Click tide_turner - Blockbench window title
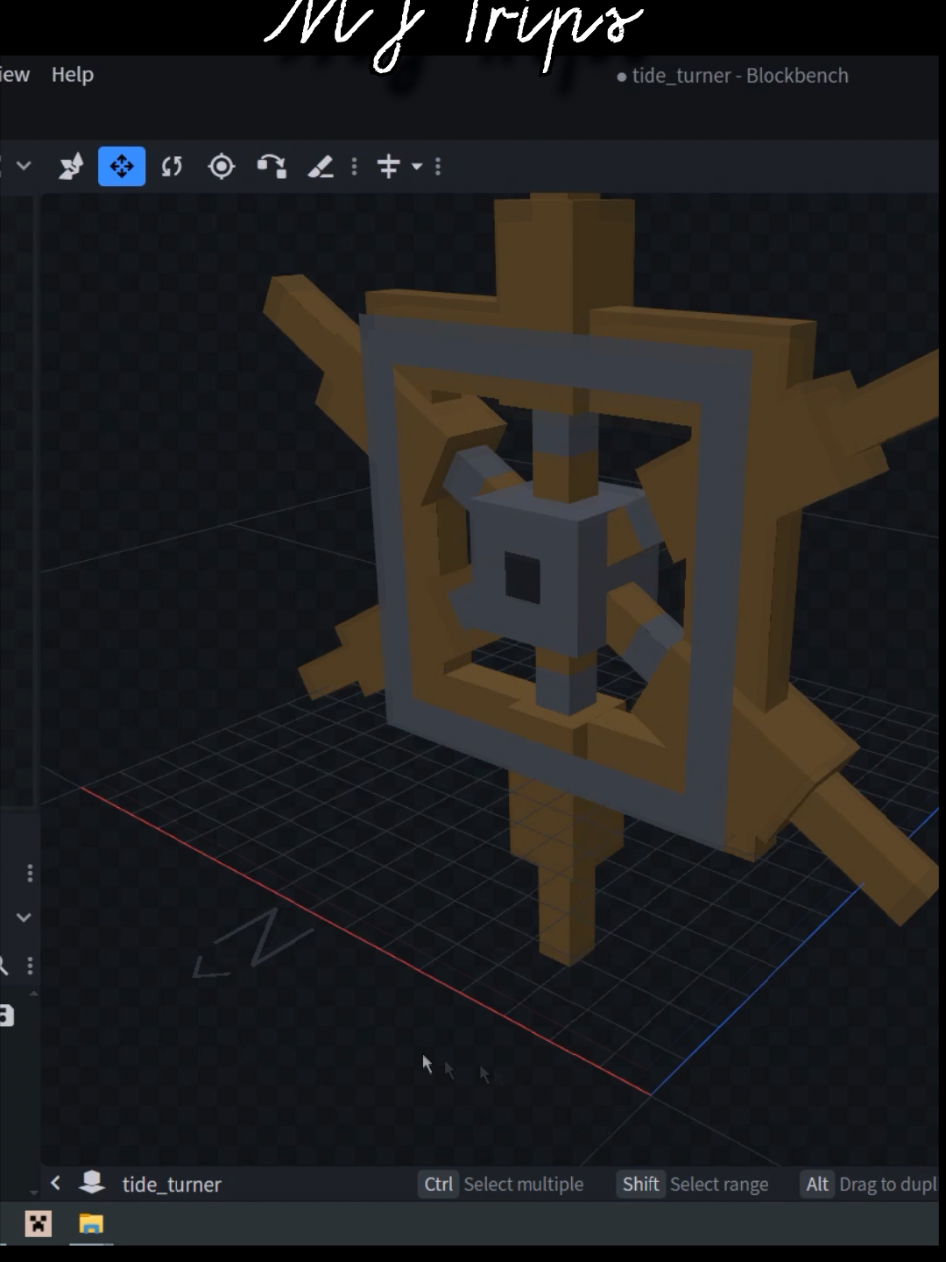 740,76
